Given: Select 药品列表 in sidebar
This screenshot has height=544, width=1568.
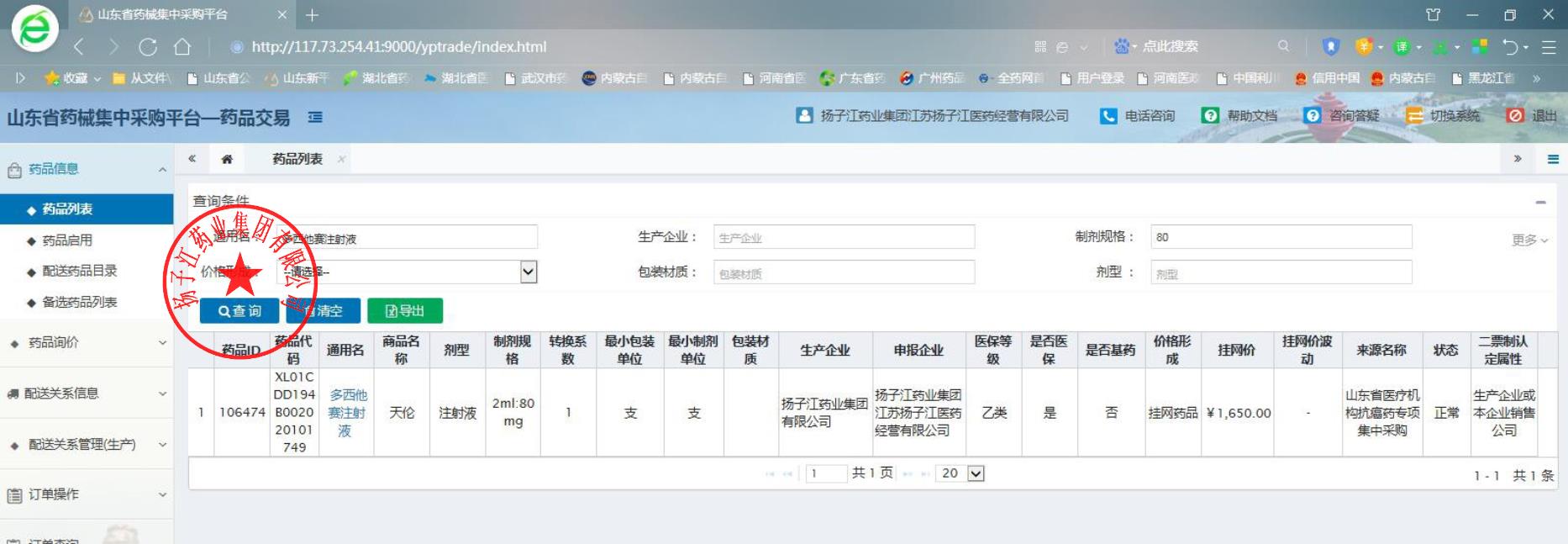Looking at the screenshot, I should [x=87, y=209].
